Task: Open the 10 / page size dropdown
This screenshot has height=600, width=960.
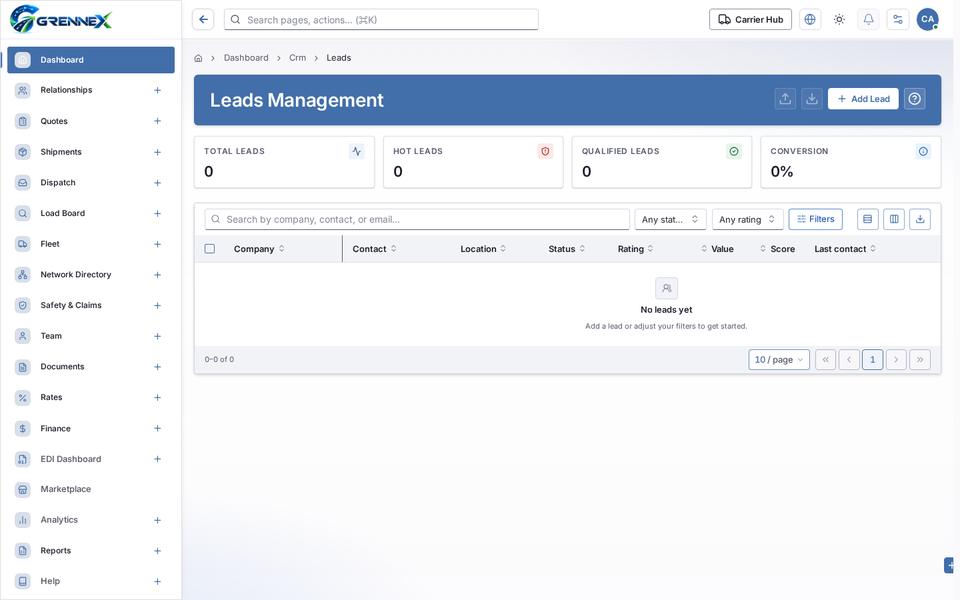Action: 779,359
